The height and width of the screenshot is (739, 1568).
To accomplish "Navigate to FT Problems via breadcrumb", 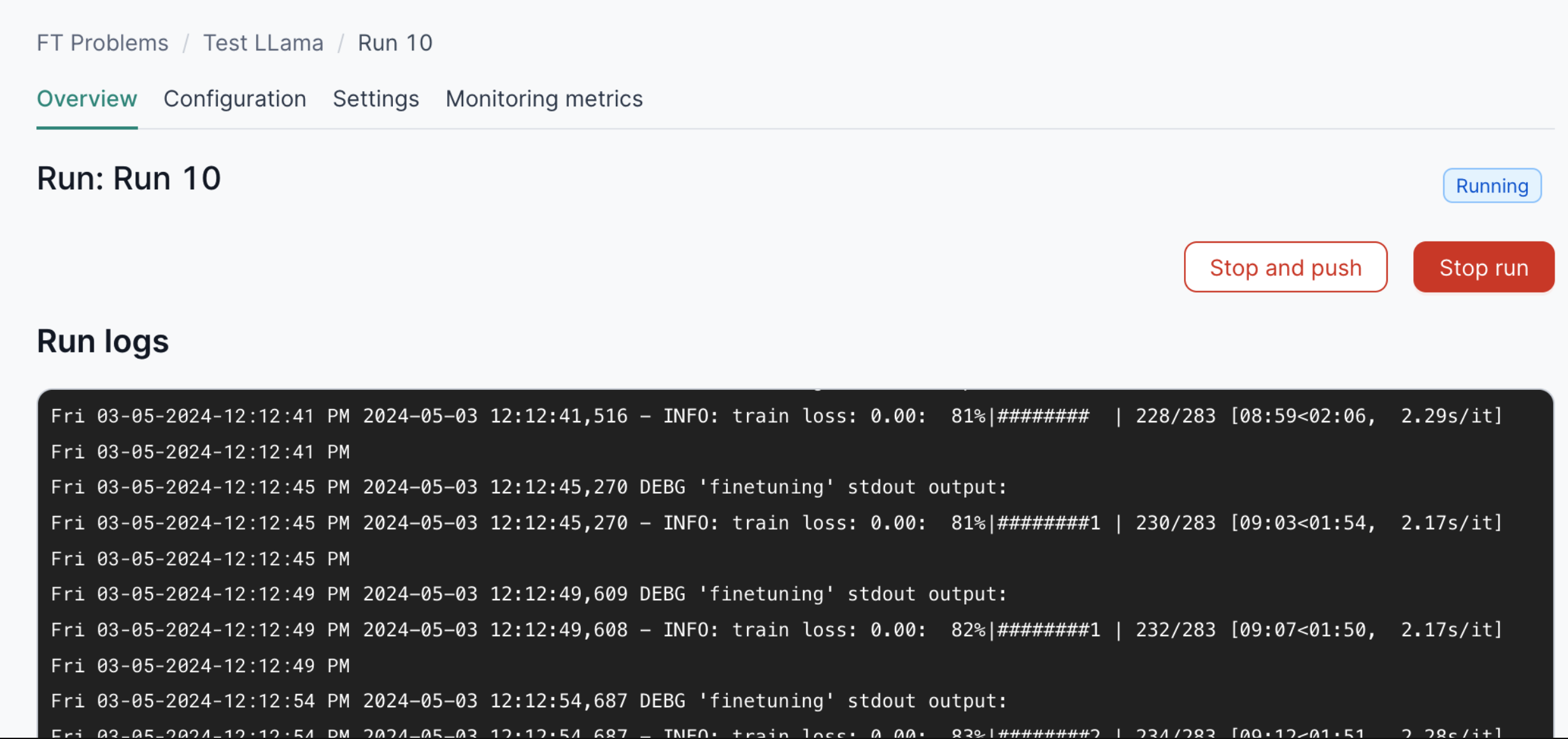I will 102,42.
